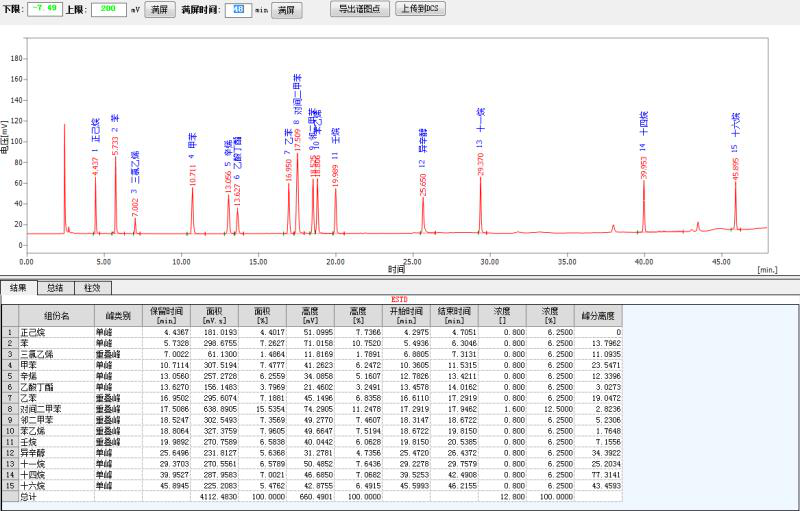Click the 上限 upper limit input field
The height and width of the screenshot is (511, 800).
108,9
